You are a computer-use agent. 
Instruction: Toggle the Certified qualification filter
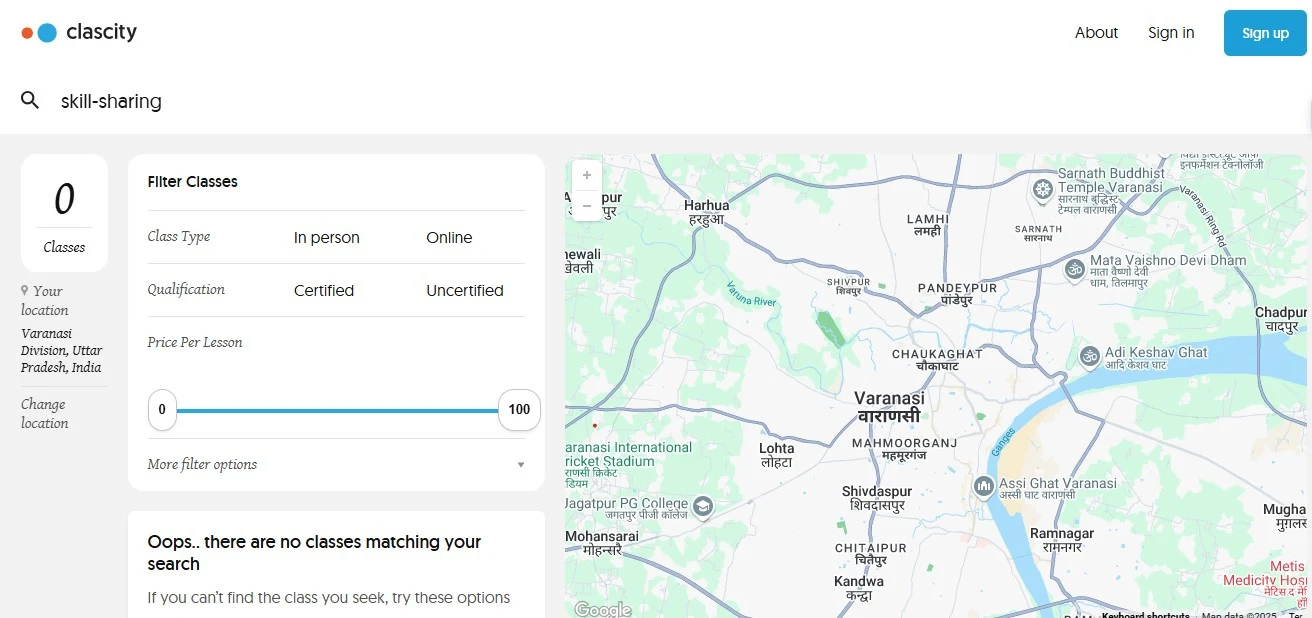click(324, 291)
